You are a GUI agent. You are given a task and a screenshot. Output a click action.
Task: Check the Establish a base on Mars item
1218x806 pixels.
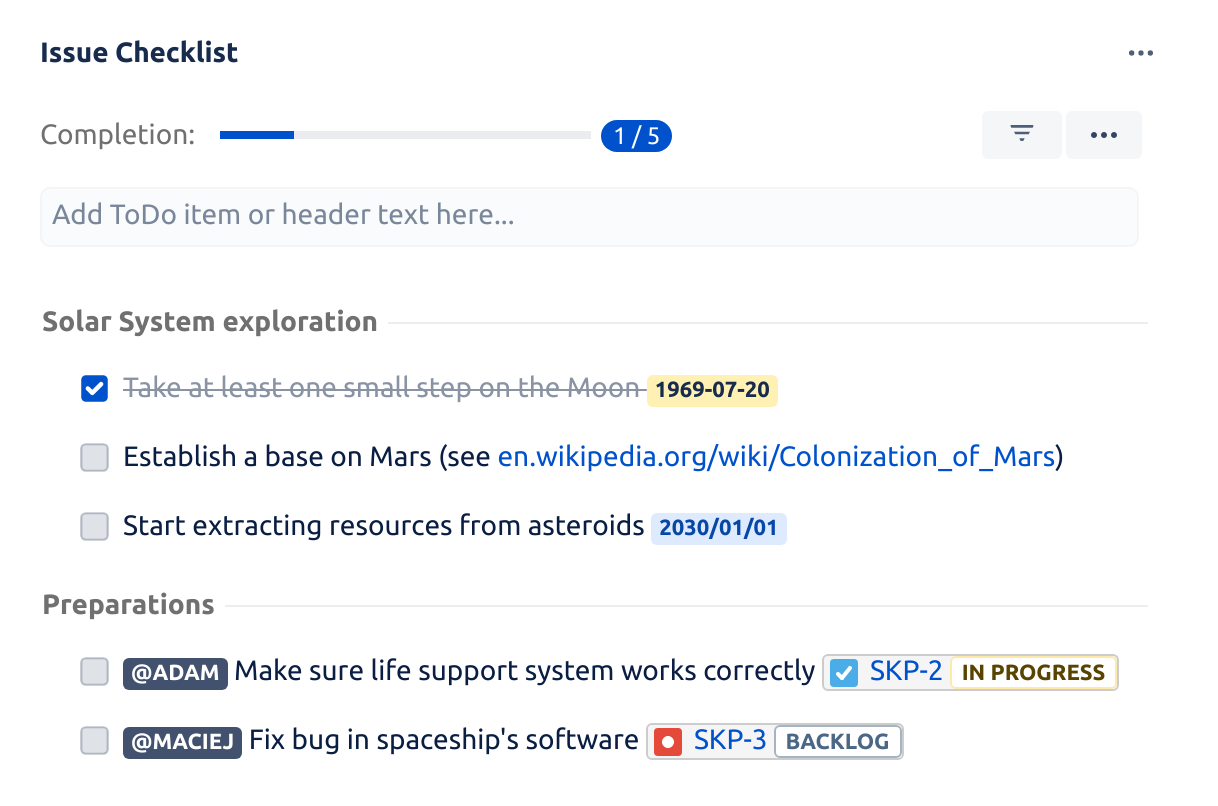(94, 458)
